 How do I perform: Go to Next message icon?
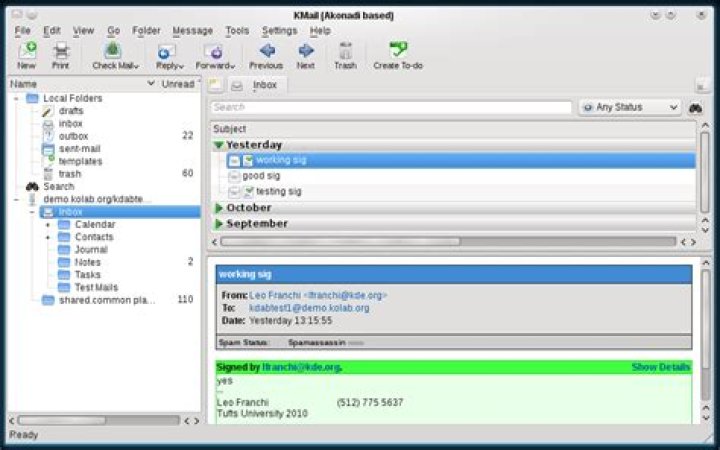pyautogui.click(x=306, y=51)
